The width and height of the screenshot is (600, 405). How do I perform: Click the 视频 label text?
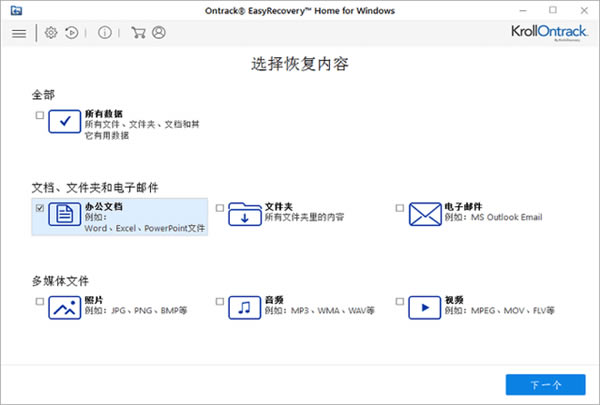pyautogui.click(x=454, y=300)
